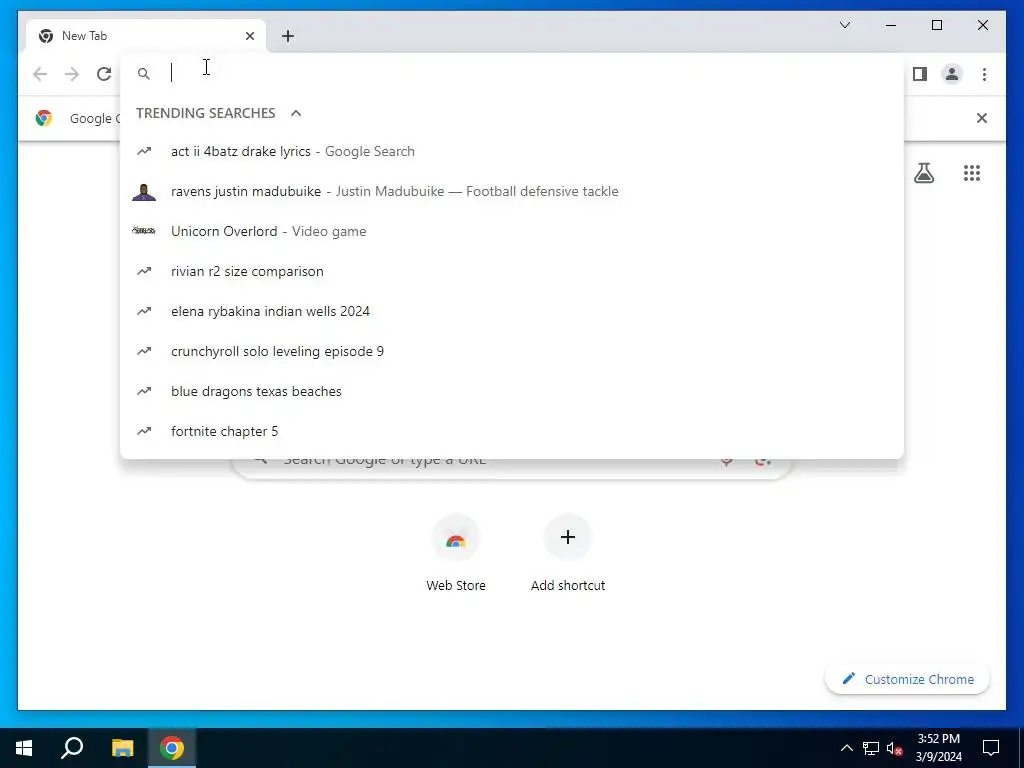1024x768 pixels.
Task: Open the side panel icon
Action: (x=920, y=74)
